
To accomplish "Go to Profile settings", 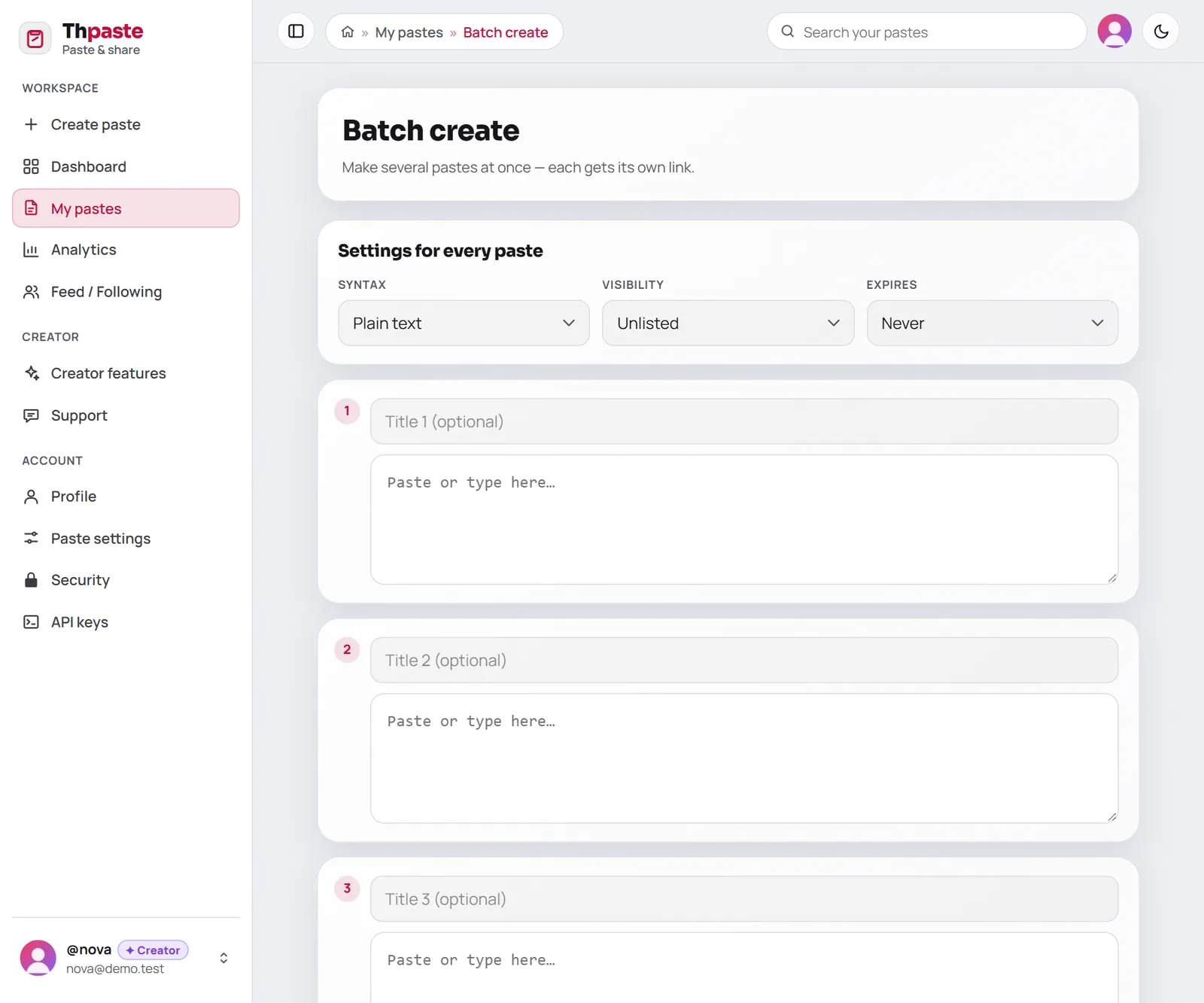I will [x=126, y=497].
